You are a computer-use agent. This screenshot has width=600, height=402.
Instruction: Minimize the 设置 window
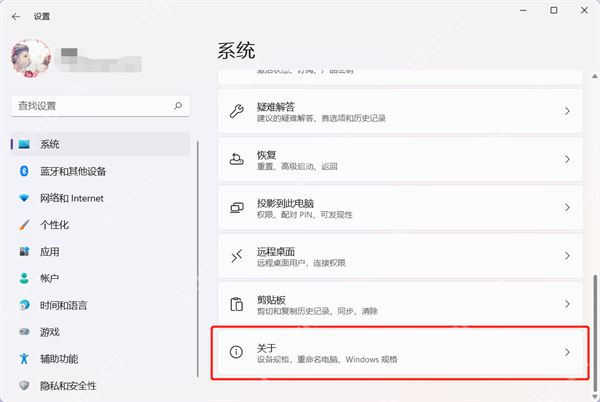523,10
